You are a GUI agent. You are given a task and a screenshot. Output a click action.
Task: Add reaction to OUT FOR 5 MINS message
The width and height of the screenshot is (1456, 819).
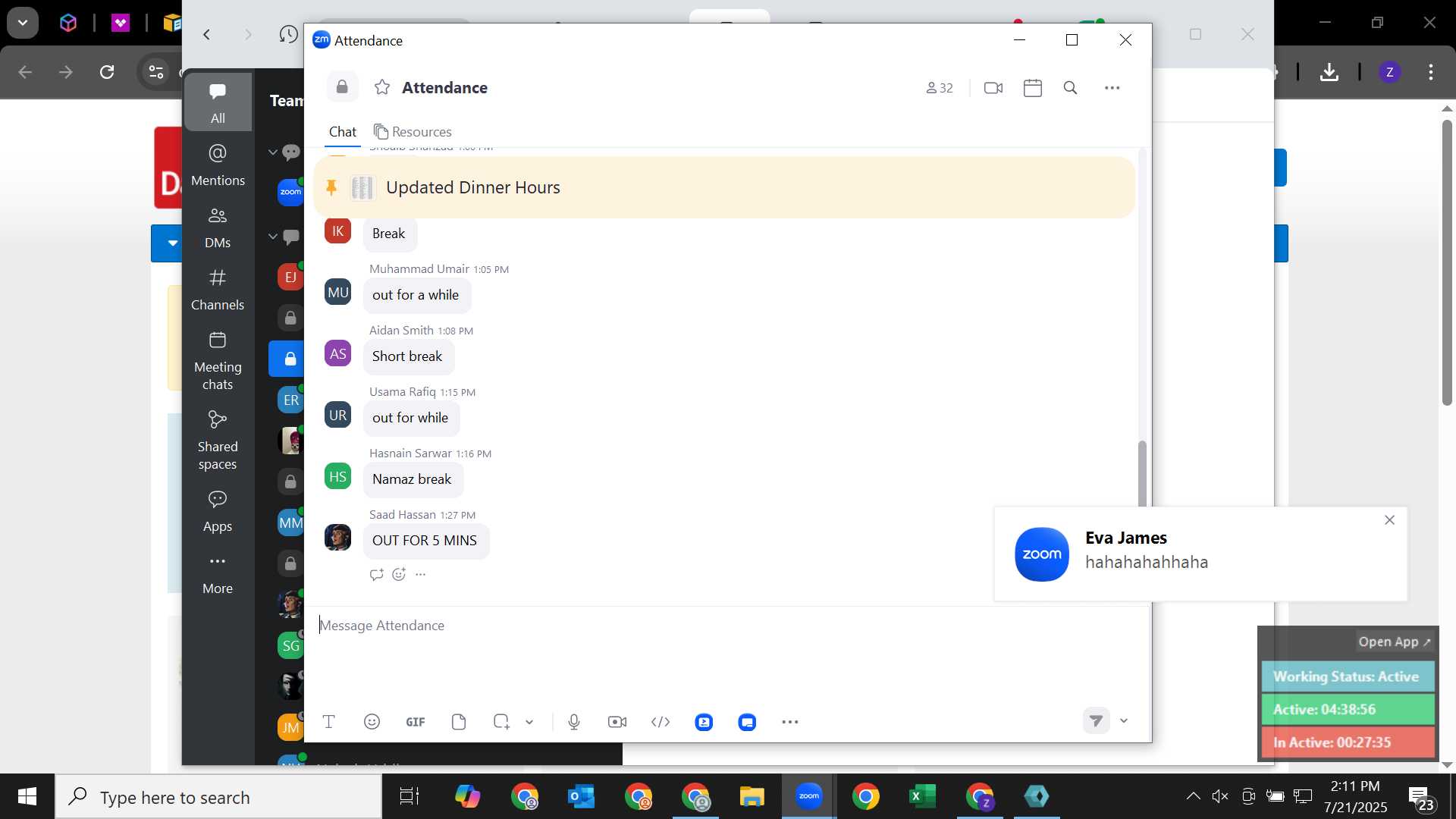click(x=399, y=575)
